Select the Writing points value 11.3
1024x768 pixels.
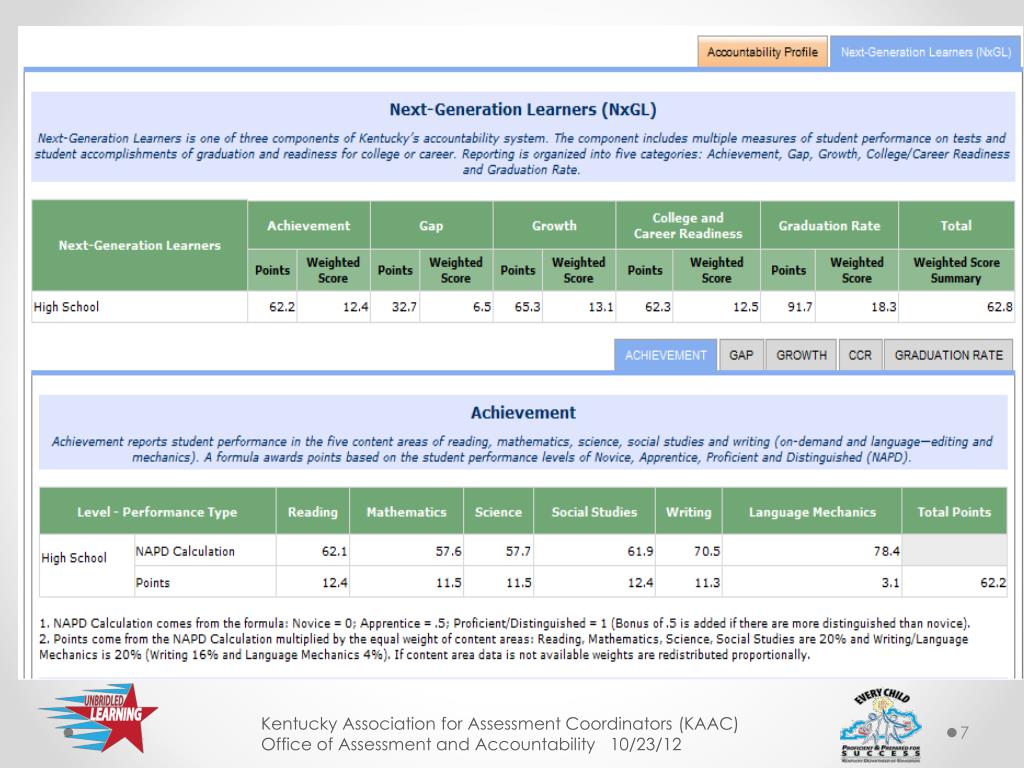click(707, 583)
